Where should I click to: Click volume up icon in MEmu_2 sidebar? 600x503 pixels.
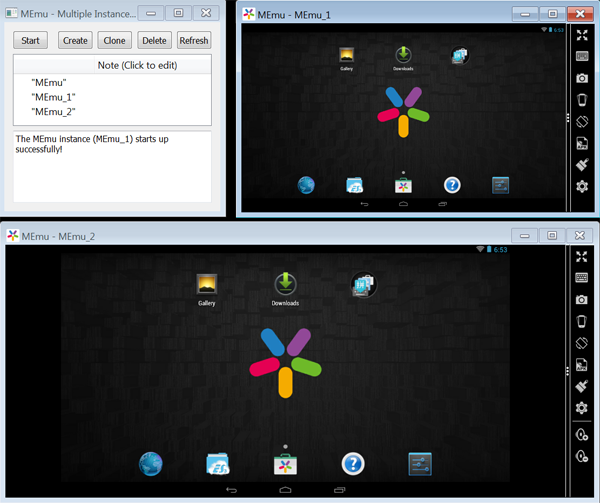[582, 435]
